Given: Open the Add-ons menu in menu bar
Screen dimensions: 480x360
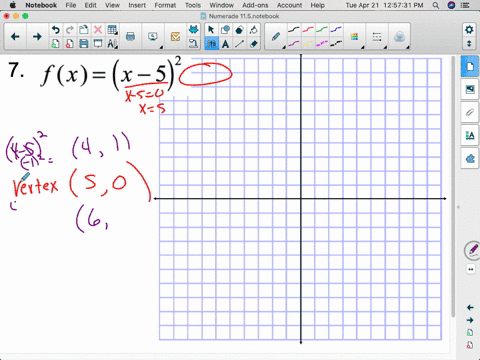Looking at the screenshot, I should click(x=255, y=5).
